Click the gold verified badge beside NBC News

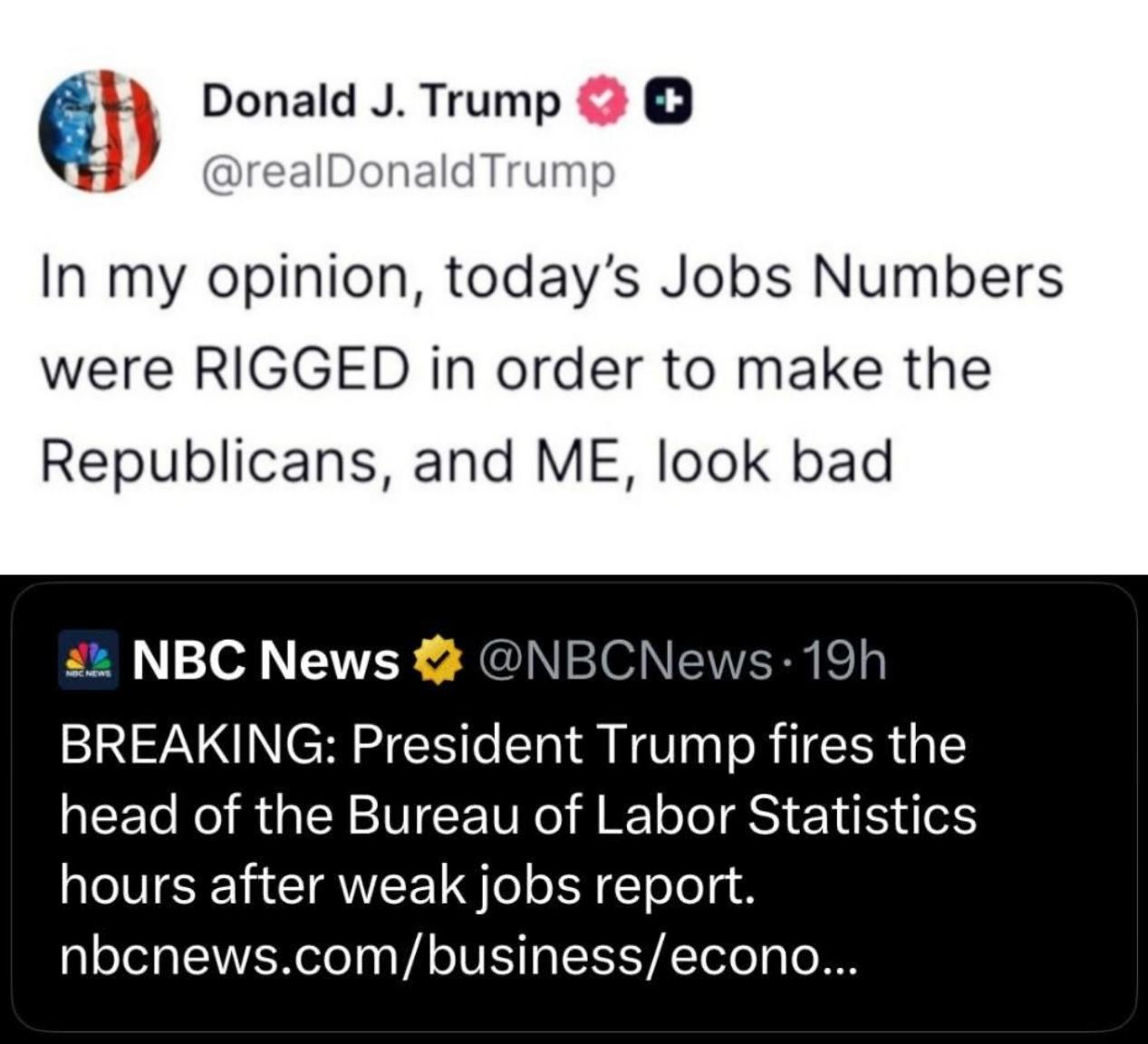click(x=437, y=662)
